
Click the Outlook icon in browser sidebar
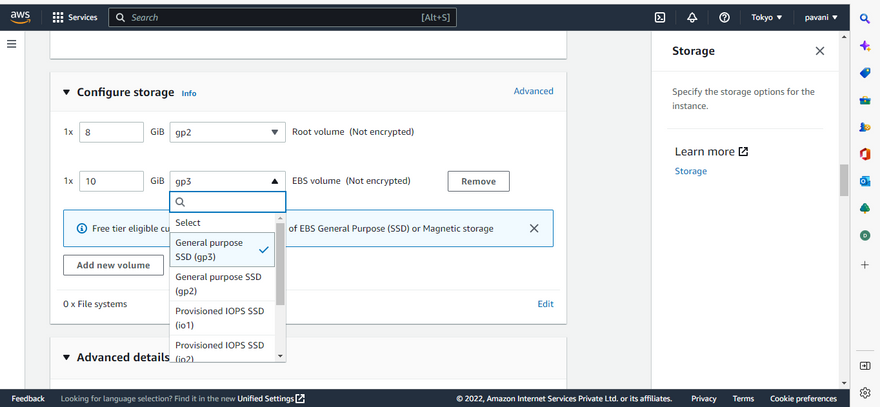pos(865,181)
